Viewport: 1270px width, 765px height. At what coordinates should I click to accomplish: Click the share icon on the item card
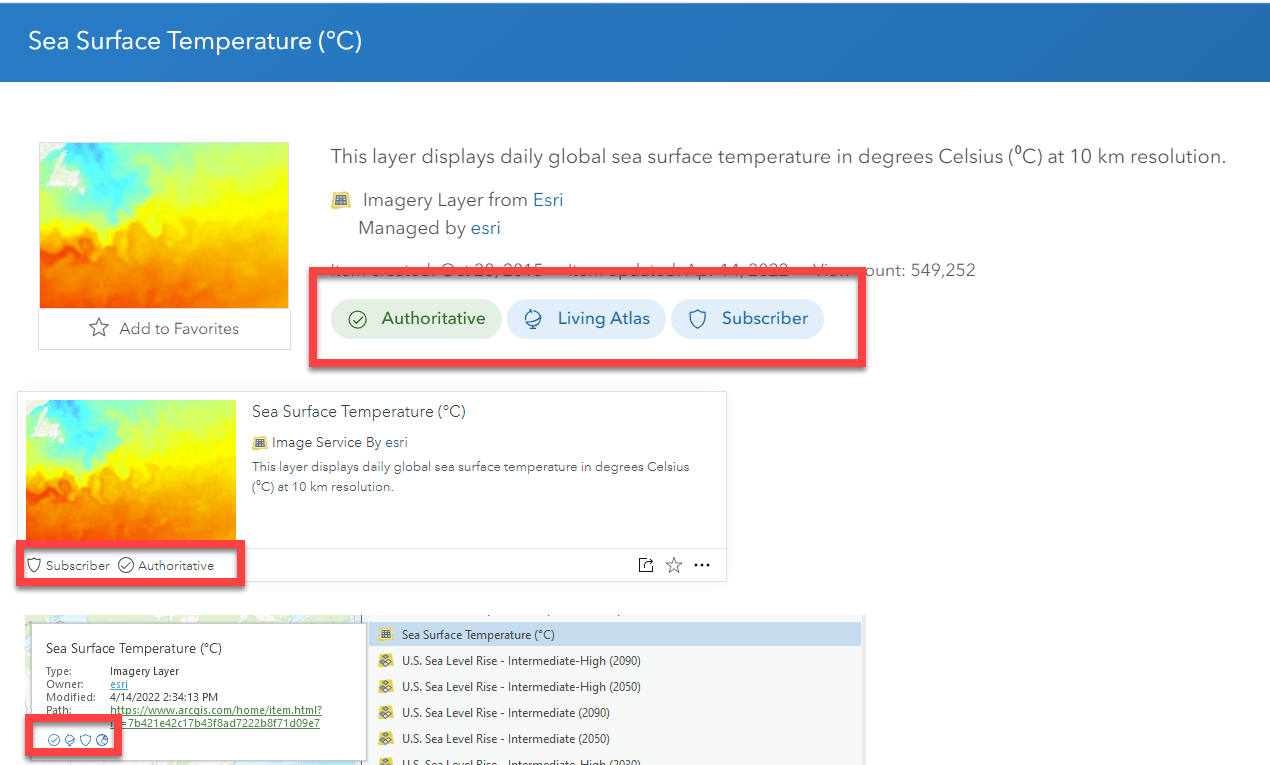coord(646,565)
